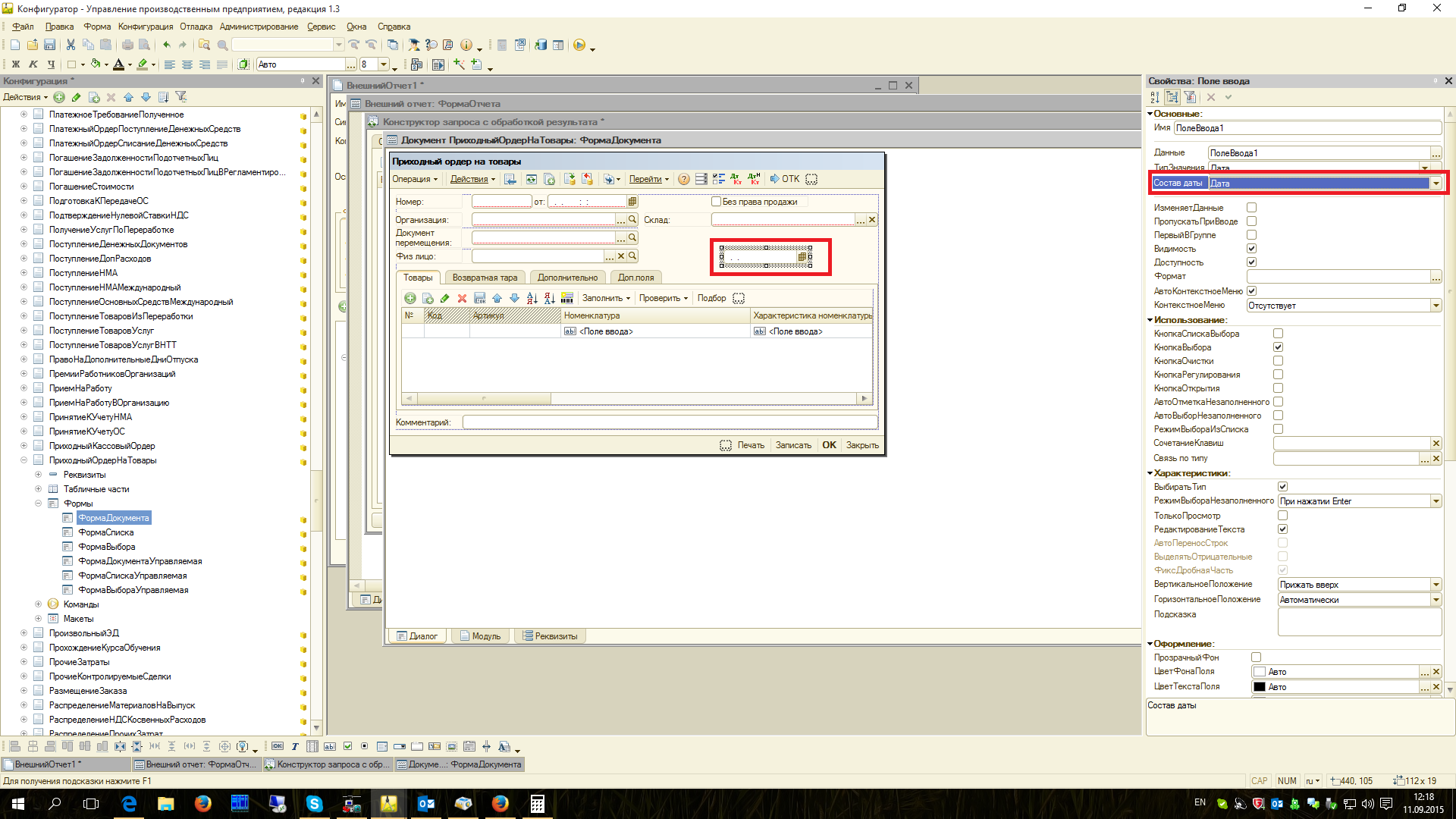Viewport: 1456px width, 819px height.
Task: Open the Перейти link menu
Action: pos(649,180)
